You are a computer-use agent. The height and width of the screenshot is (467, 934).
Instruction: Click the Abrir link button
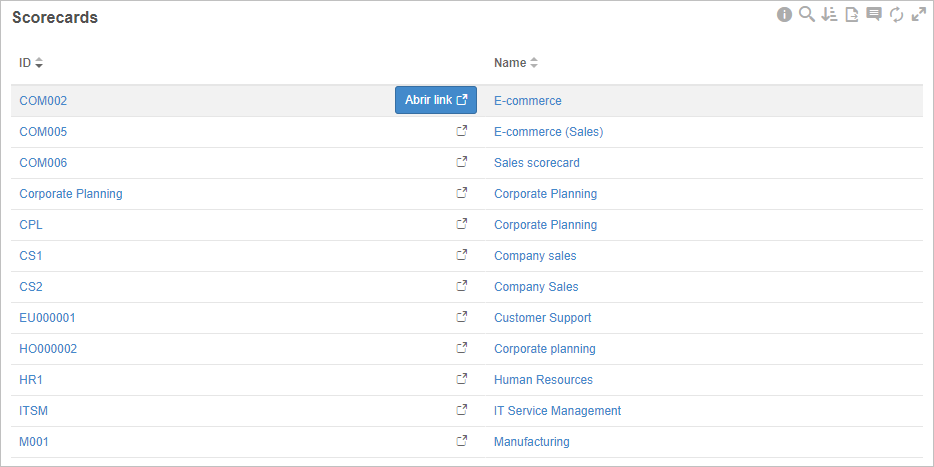tap(436, 100)
